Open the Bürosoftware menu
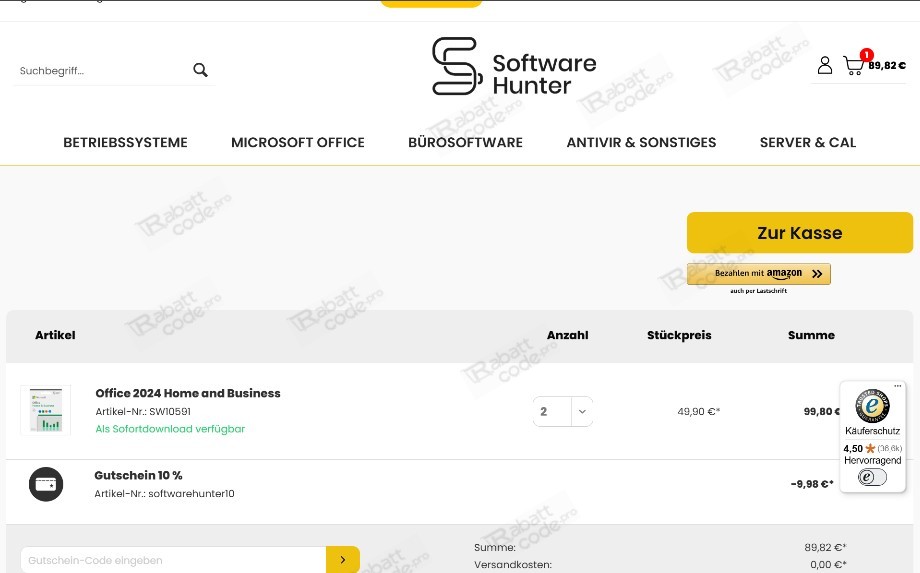The image size is (920, 573). pos(465,143)
